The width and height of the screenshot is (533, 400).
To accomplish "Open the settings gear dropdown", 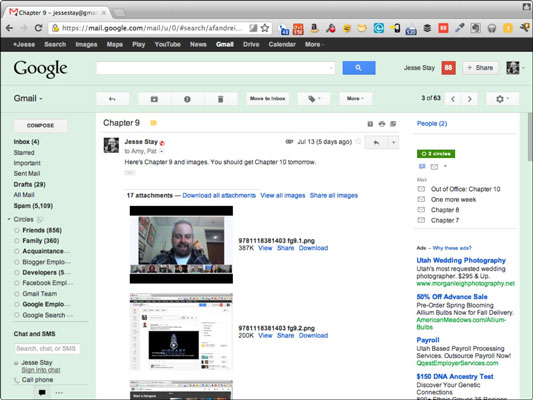I will pyautogui.click(x=502, y=99).
